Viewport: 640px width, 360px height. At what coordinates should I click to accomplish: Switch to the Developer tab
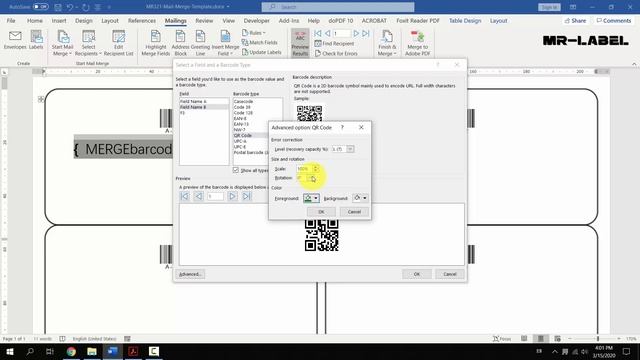point(256,20)
